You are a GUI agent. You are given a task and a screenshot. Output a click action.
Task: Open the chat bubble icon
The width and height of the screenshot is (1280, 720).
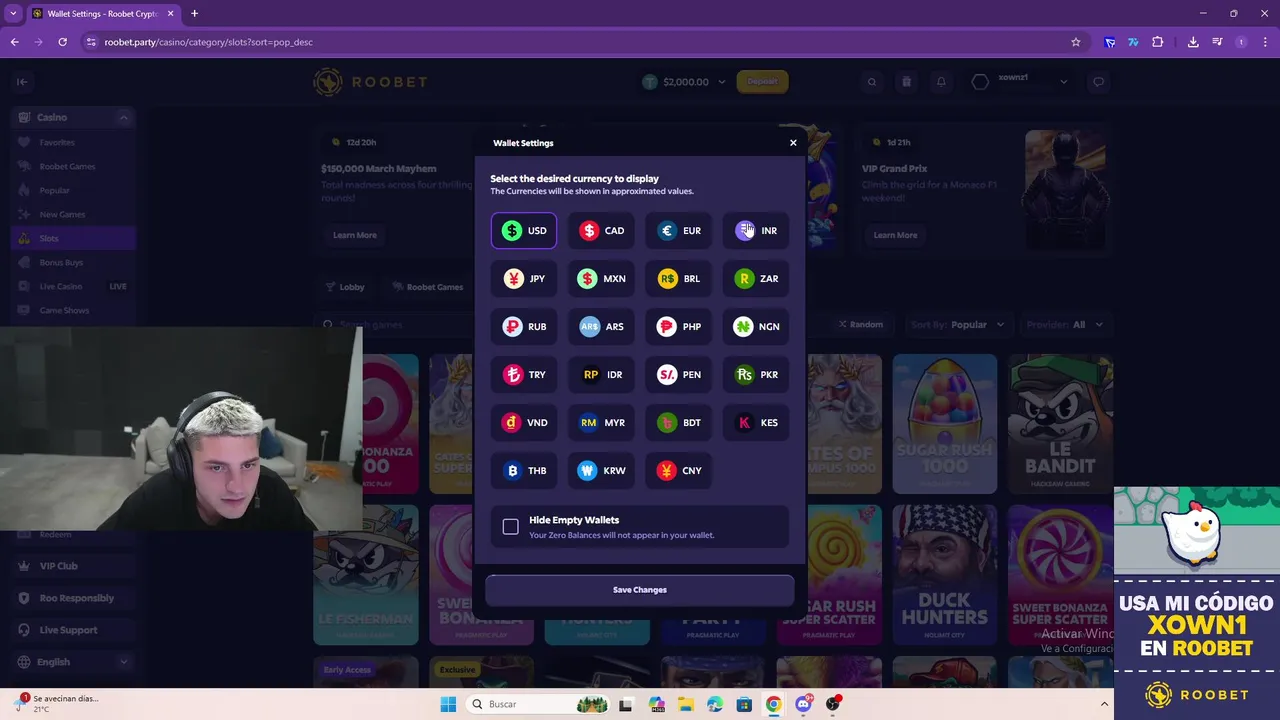click(x=1098, y=82)
